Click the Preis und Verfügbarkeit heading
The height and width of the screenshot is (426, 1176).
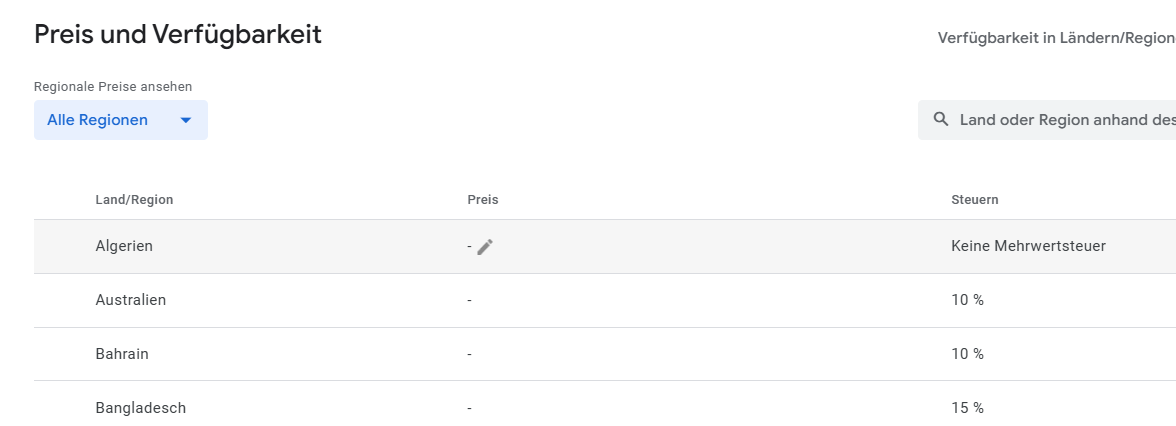(178, 35)
